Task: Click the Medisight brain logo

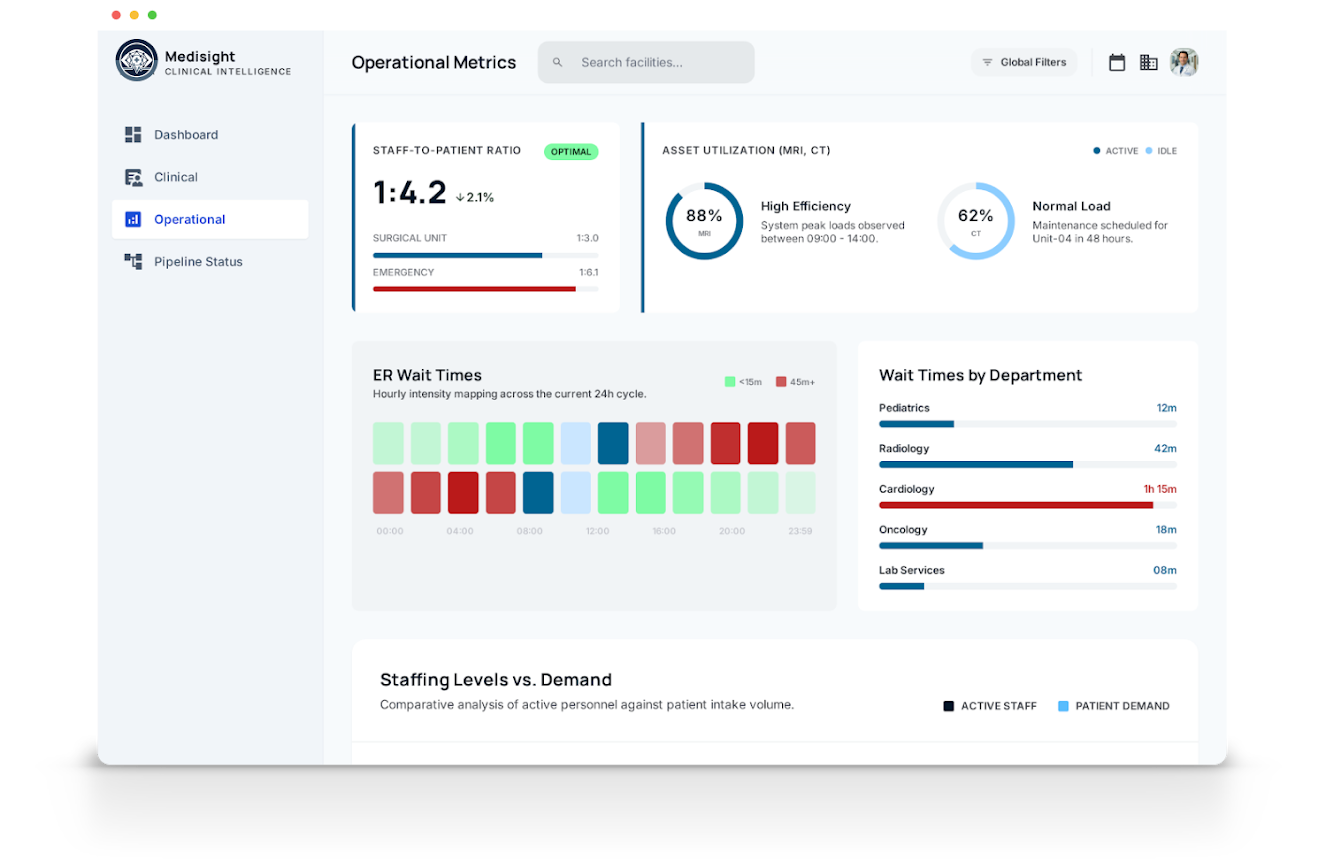Action: [136, 61]
